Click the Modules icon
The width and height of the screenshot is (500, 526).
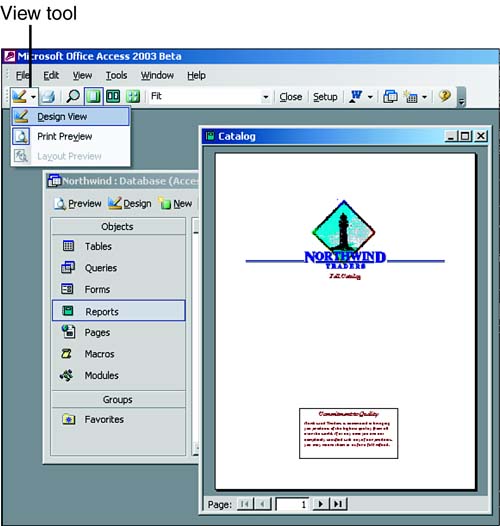(66, 375)
